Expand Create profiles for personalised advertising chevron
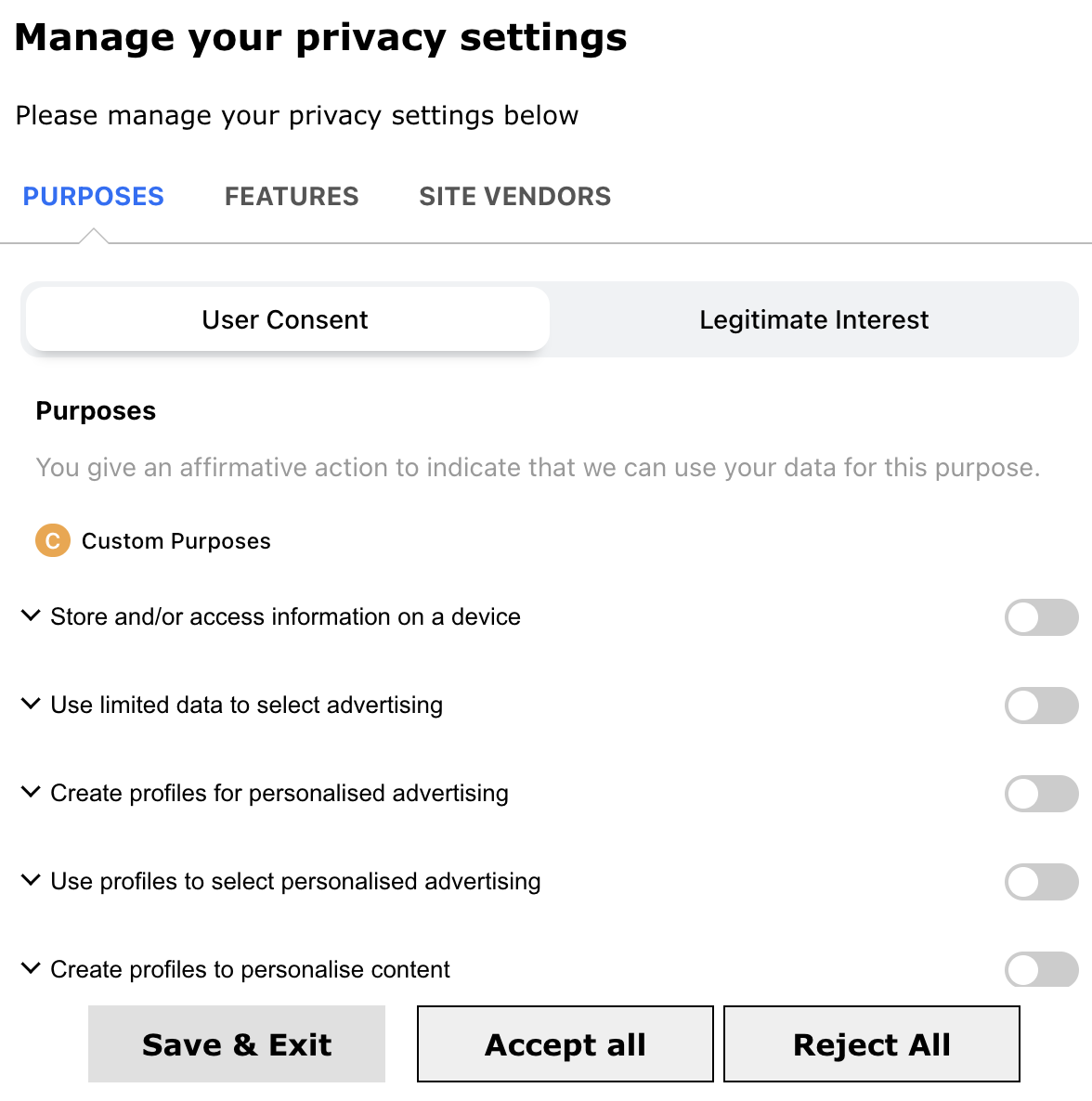Viewport: 1092px width, 1101px height. [31, 792]
